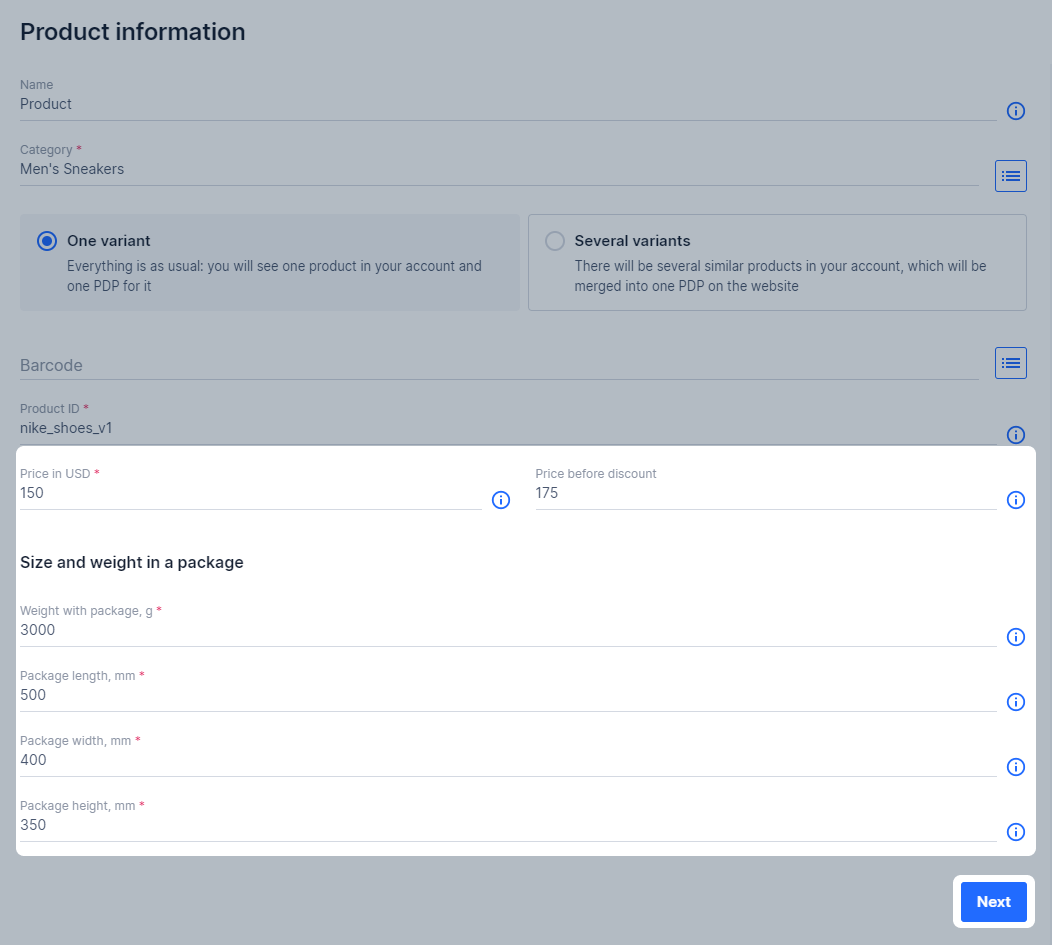Show info for Price before discount
1052x945 pixels.
click(1015, 500)
